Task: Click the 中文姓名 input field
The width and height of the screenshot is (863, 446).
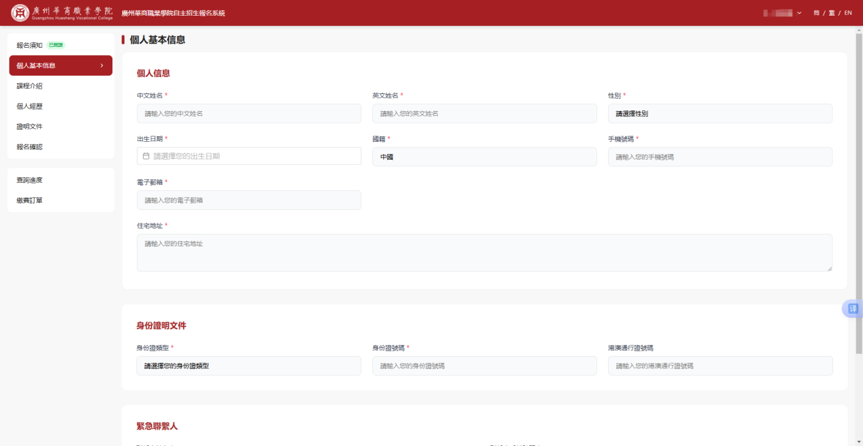Action: click(x=249, y=113)
